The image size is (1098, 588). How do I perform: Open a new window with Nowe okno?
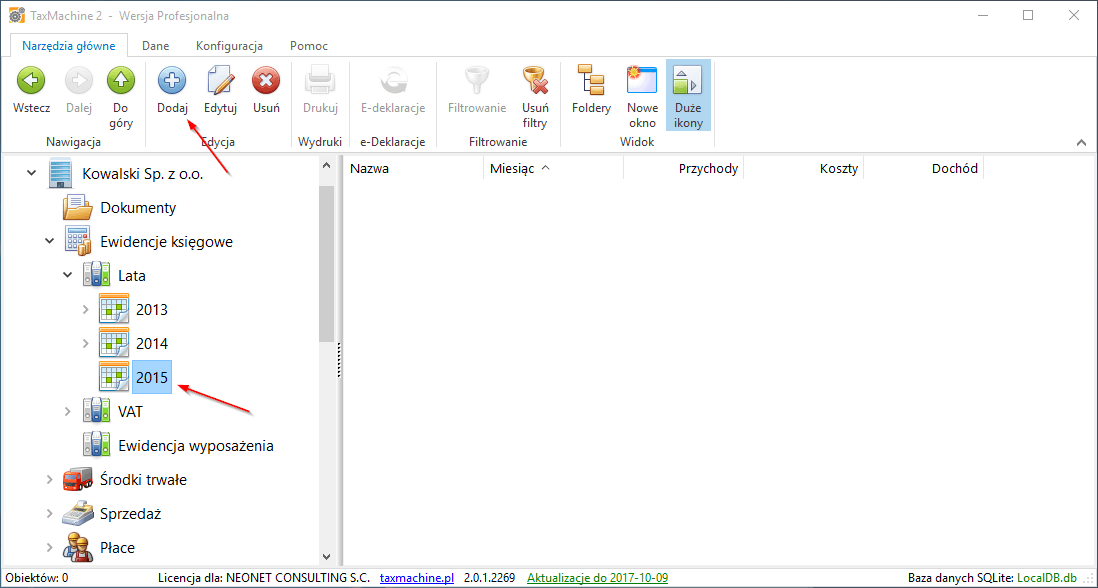tap(642, 81)
